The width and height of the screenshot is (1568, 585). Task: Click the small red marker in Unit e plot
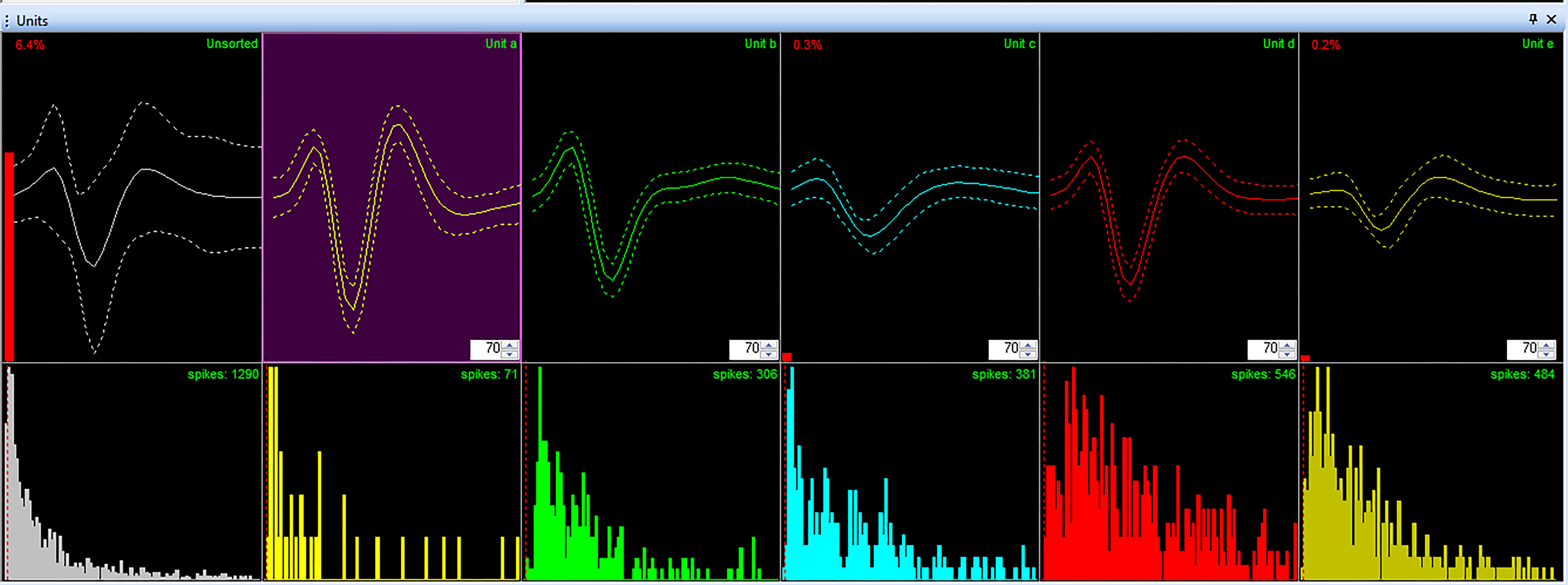point(1305,358)
